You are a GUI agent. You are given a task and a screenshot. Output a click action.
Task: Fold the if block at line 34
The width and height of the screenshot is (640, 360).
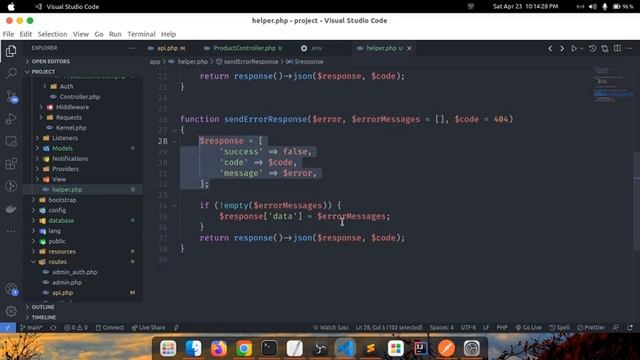click(175, 206)
